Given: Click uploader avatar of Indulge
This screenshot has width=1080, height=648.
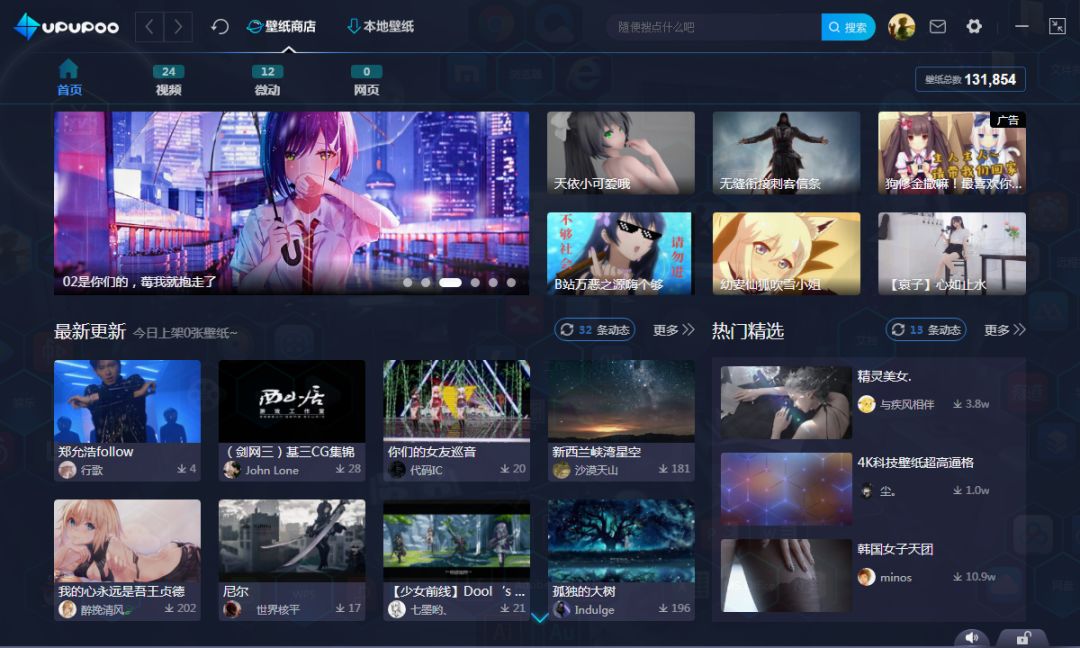Looking at the screenshot, I should tap(561, 609).
